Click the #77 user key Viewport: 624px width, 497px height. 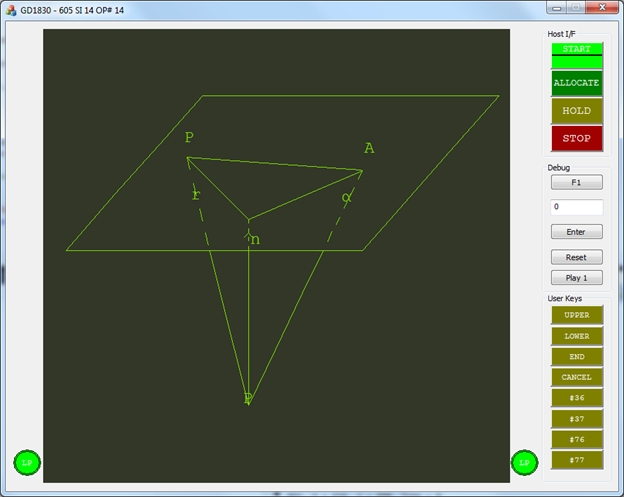click(577, 460)
